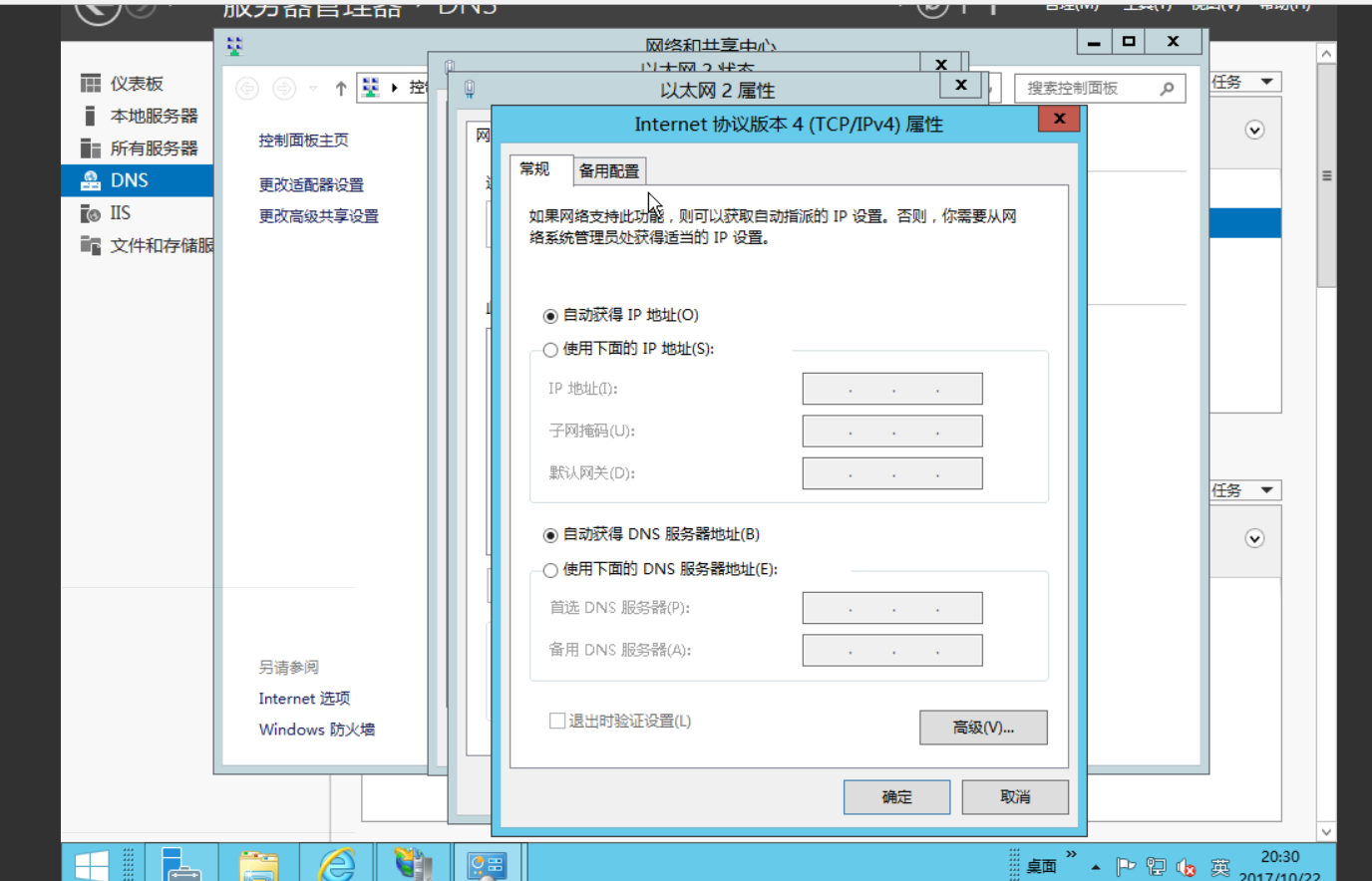The width and height of the screenshot is (1372, 881).
Task: Open the 高级 advanced settings dialog
Action: [982, 727]
